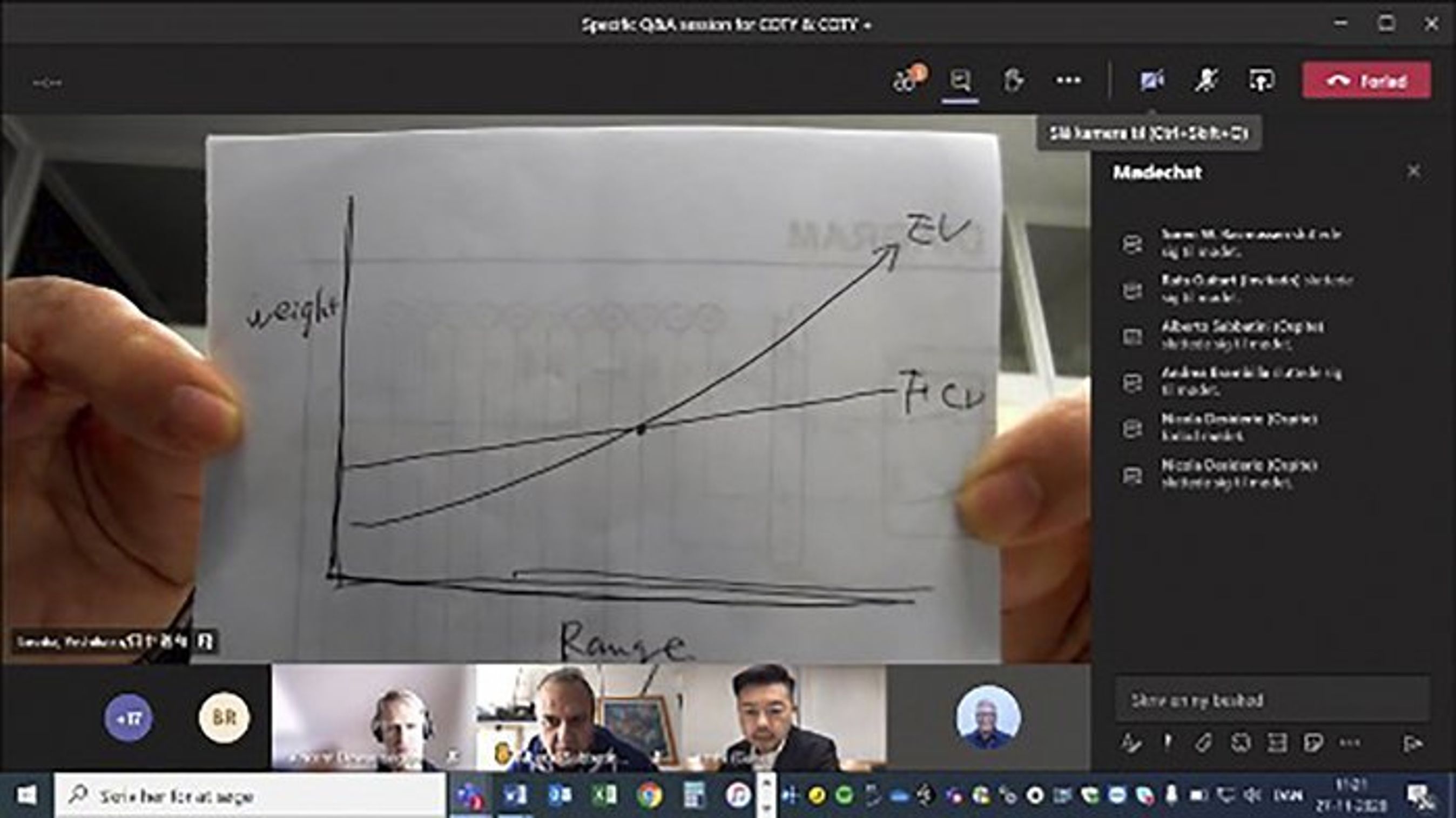Expand the text formatting options in chat
The image size is (1456, 818).
tap(1130, 743)
